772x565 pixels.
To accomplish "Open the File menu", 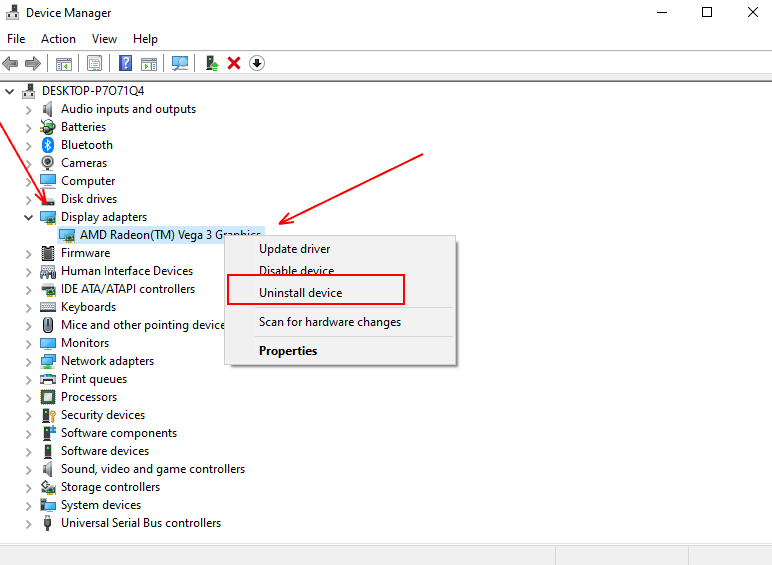I will click(16, 39).
